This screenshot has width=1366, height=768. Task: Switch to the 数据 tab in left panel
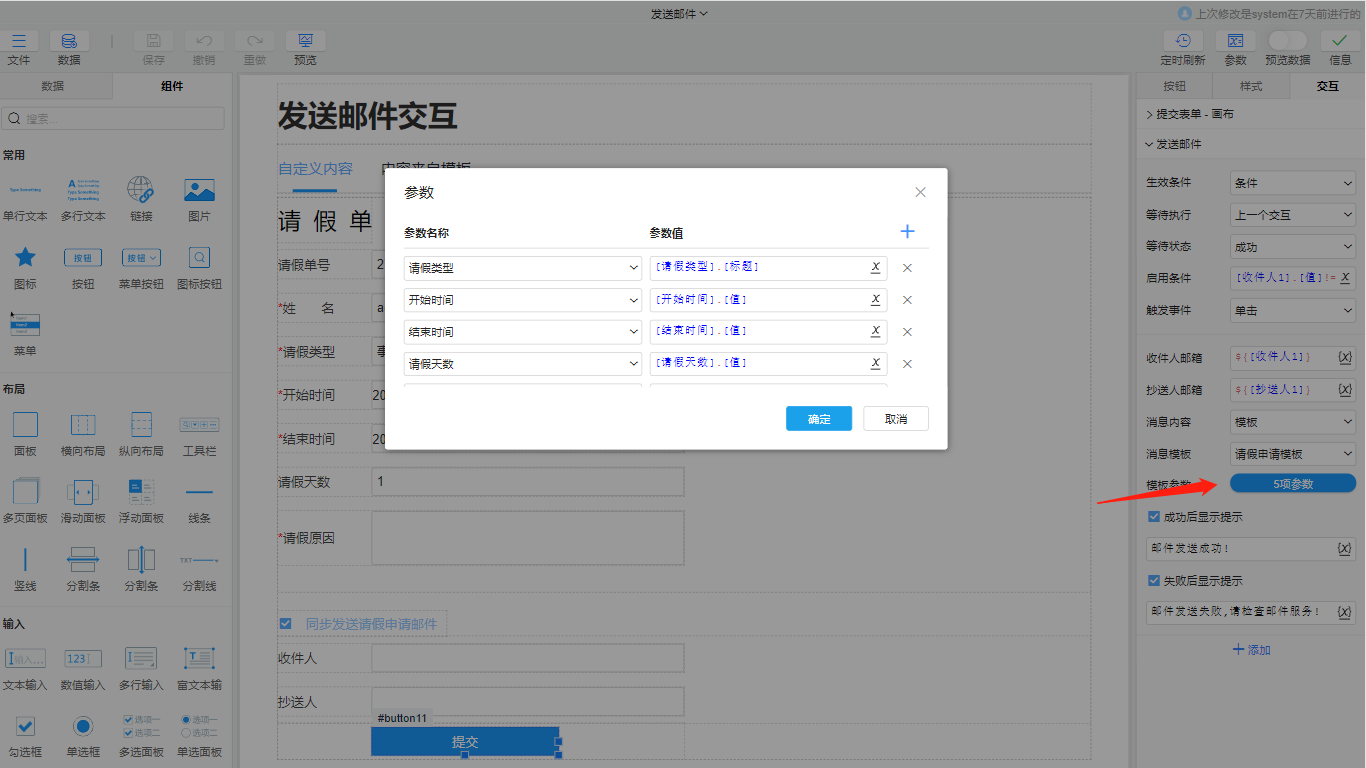(53, 86)
